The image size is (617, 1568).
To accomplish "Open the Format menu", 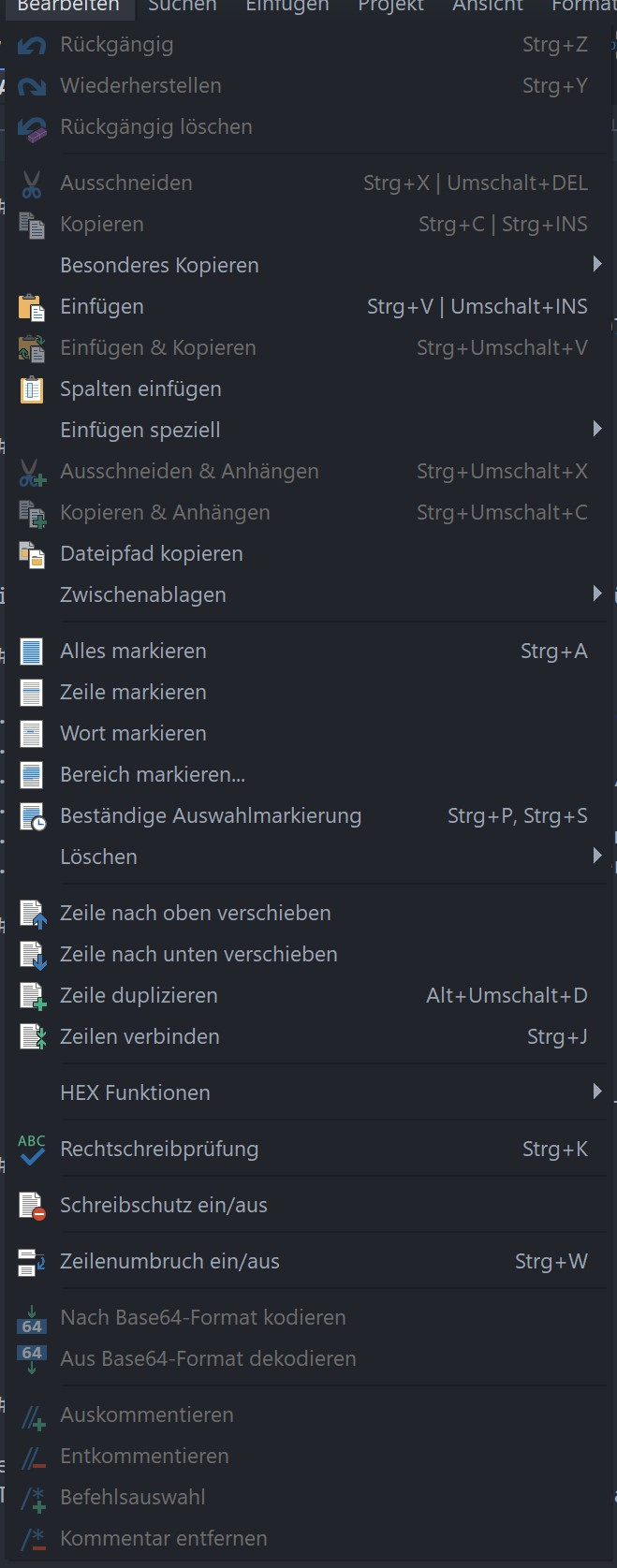I will [582, 6].
